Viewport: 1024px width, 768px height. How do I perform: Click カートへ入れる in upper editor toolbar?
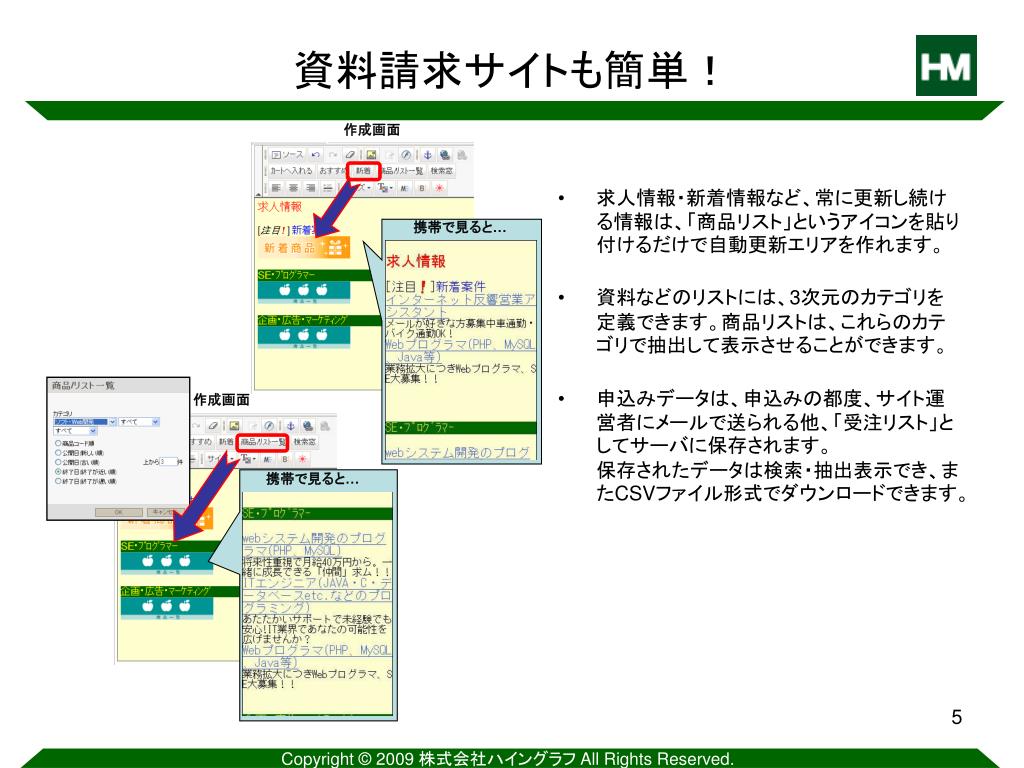tap(291, 171)
